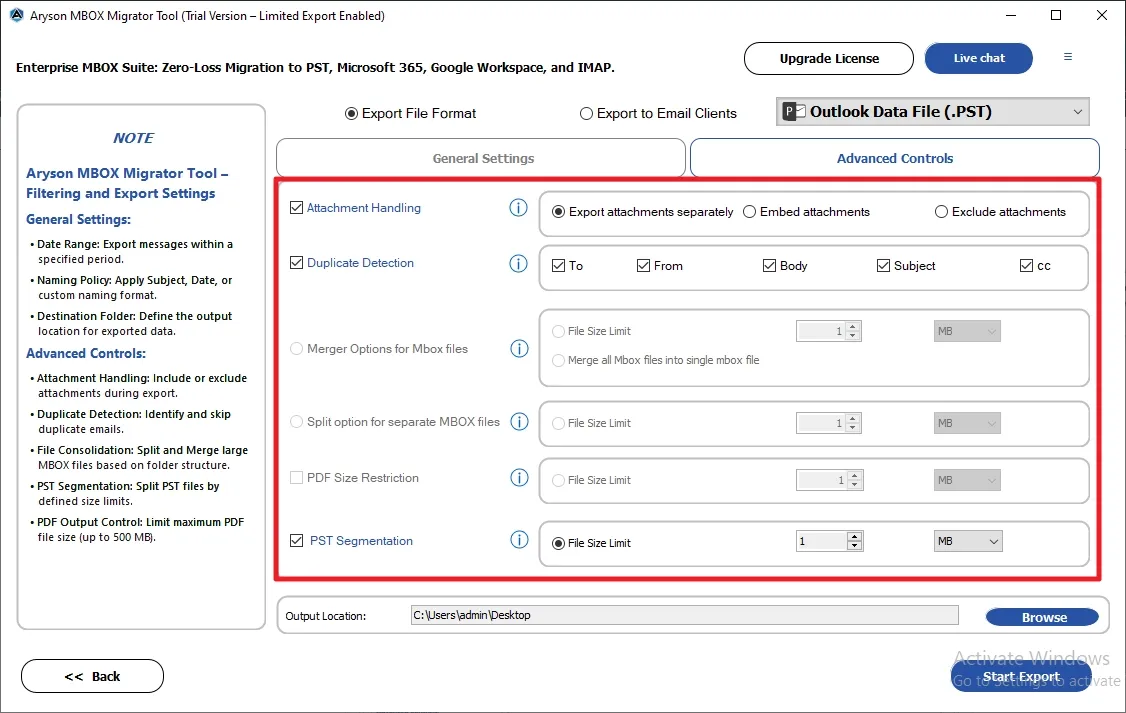The height and width of the screenshot is (713, 1126).
Task: Click Browse for output location
Action: click(x=1042, y=617)
